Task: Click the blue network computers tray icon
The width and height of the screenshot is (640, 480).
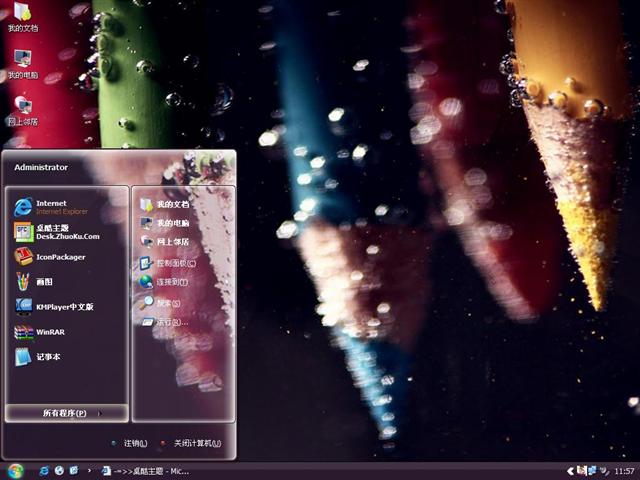Action: point(592,471)
